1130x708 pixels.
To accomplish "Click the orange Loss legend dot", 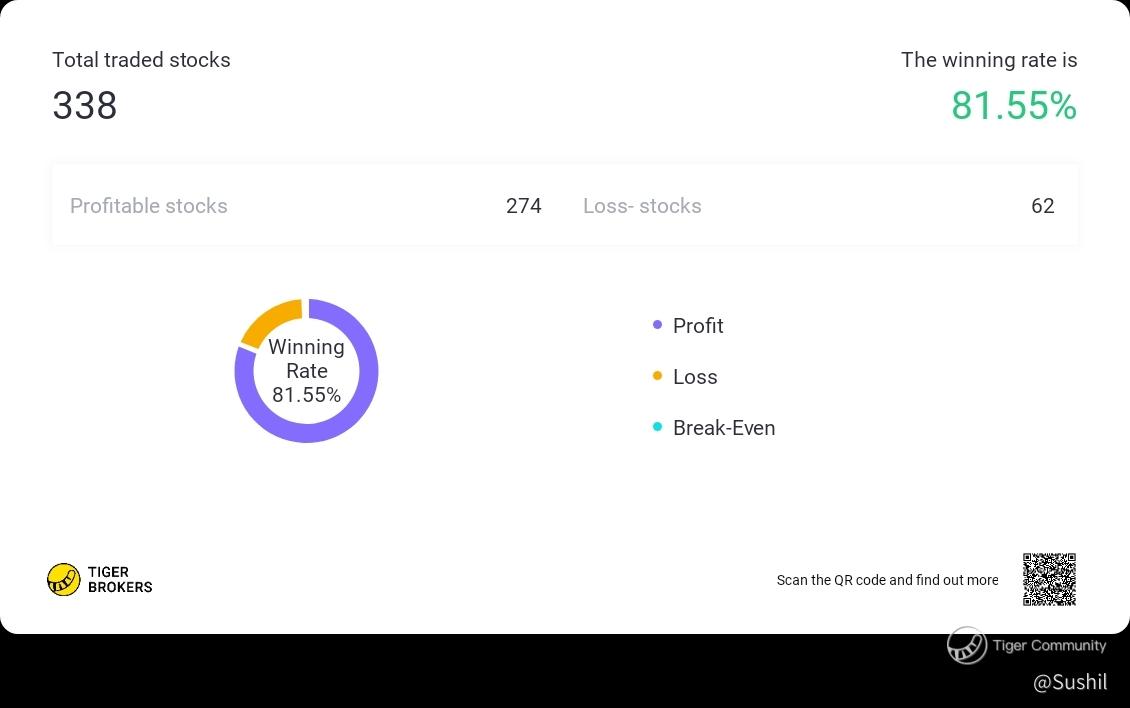I will click(657, 376).
